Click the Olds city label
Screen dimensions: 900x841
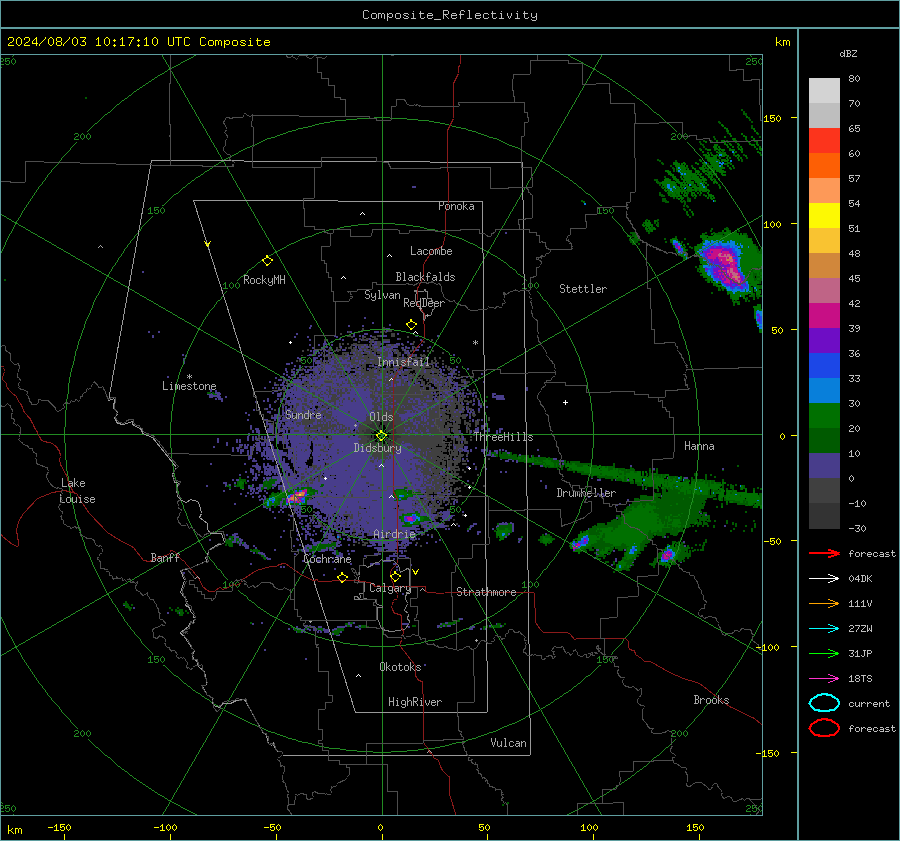[x=381, y=417]
